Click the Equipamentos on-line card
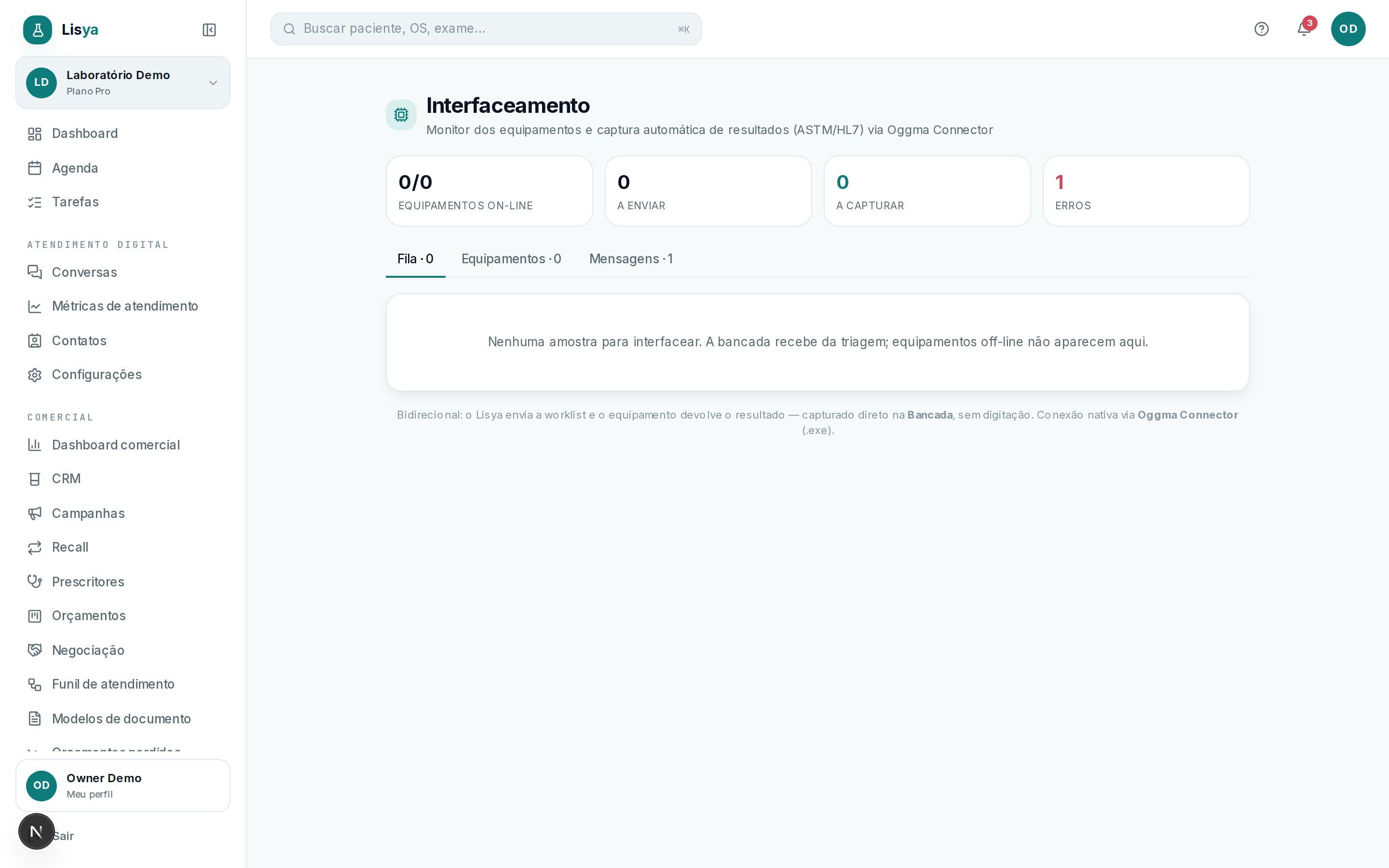The width and height of the screenshot is (1389, 868). (489, 191)
